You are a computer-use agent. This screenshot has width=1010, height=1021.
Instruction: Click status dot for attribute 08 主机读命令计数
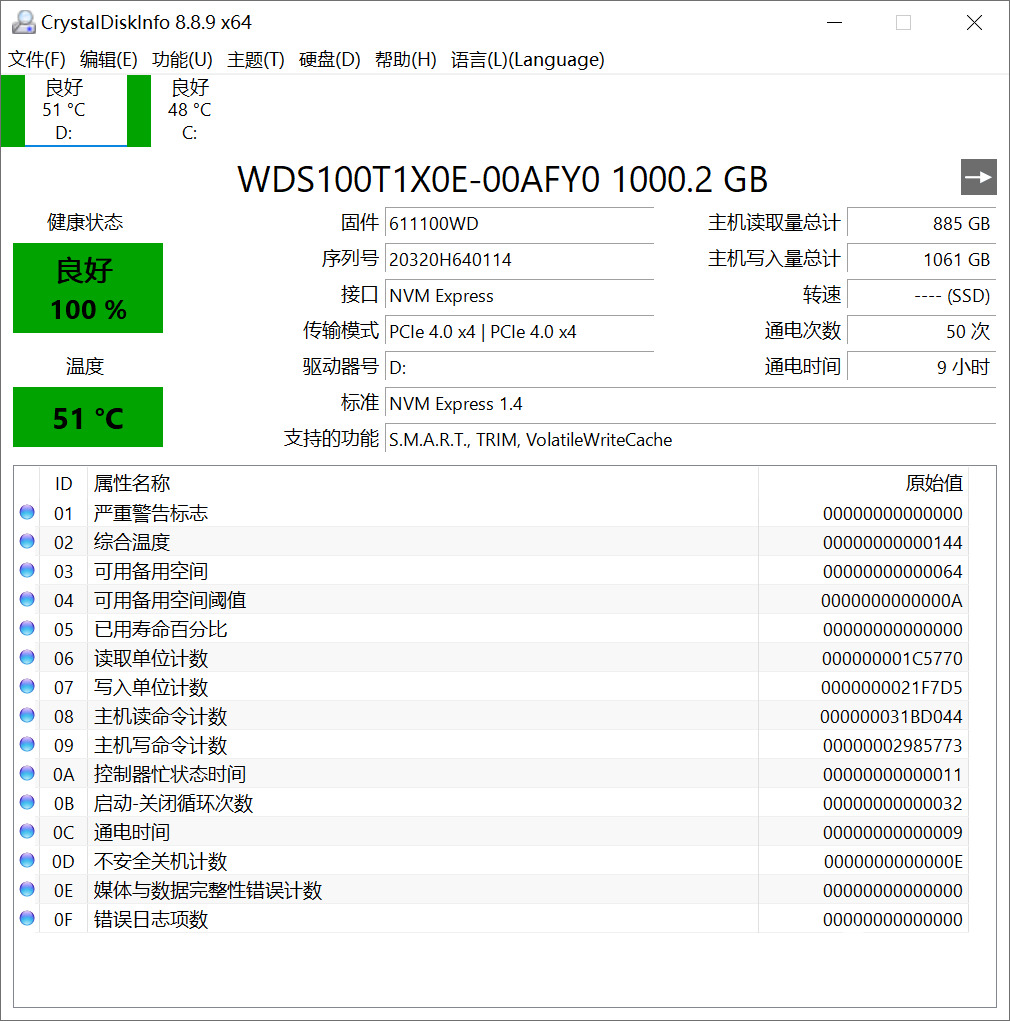pos(27,715)
